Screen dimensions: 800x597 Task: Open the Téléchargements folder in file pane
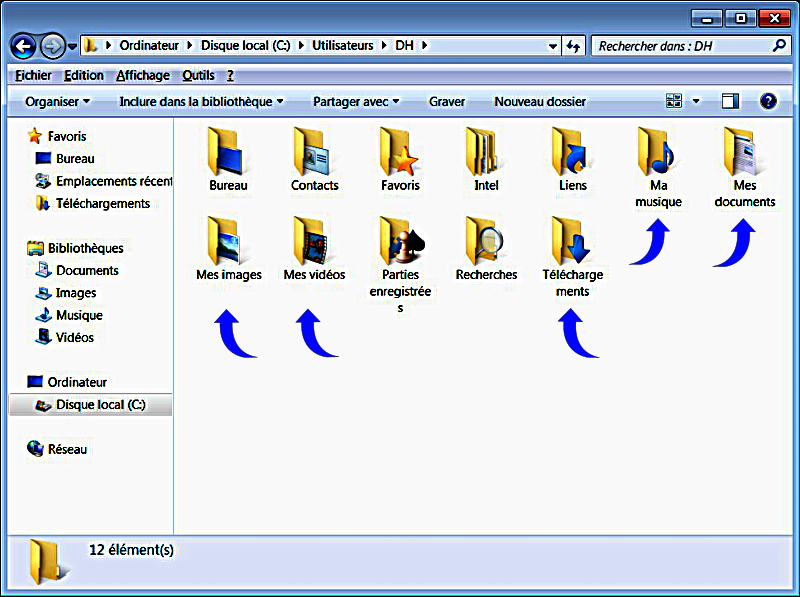pos(572,241)
